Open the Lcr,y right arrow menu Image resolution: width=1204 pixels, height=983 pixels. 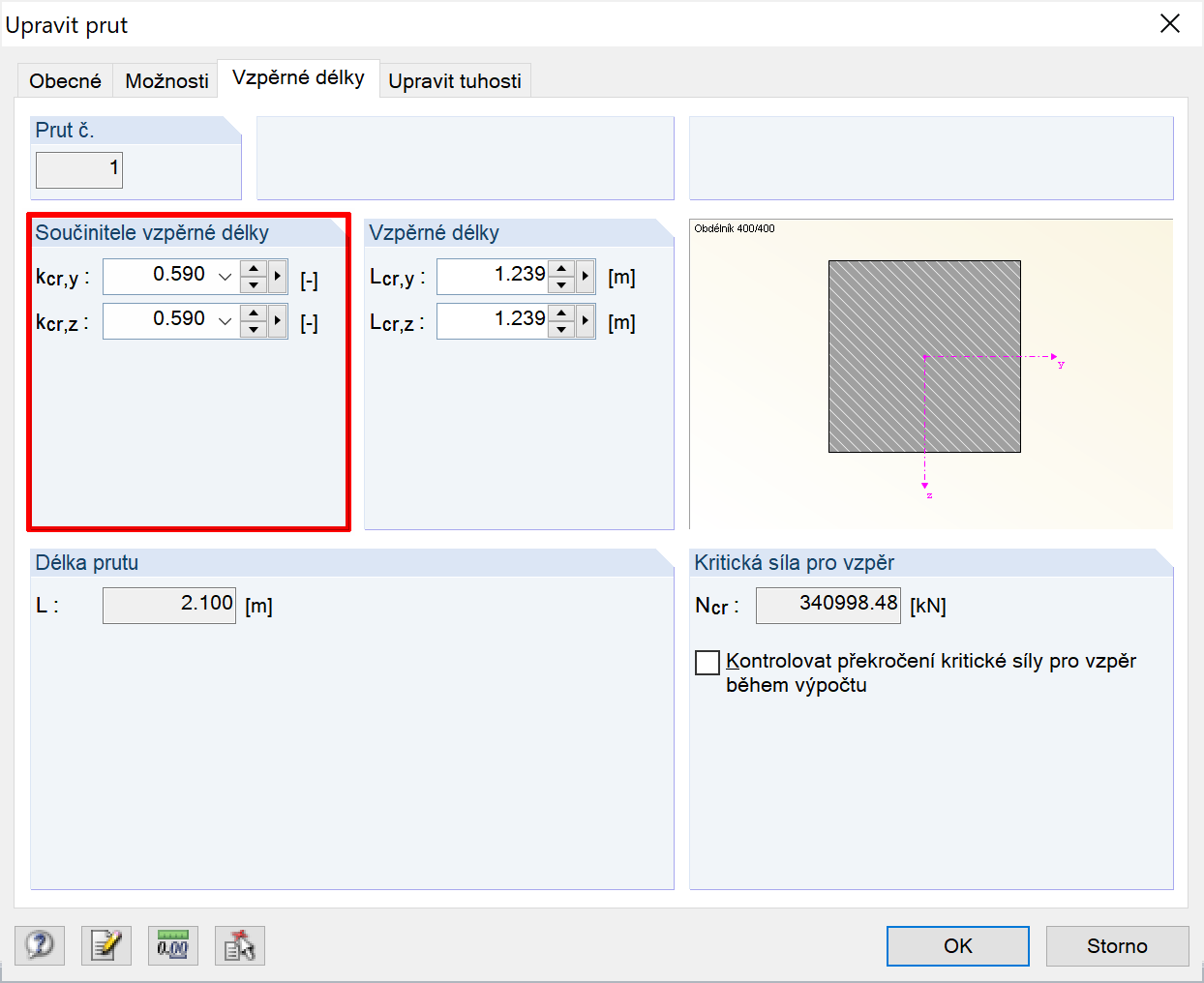[586, 277]
